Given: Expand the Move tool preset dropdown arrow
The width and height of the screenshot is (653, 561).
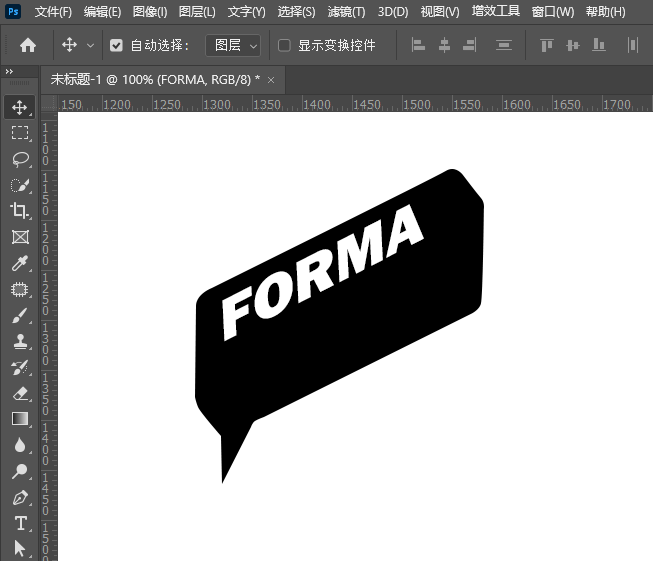Looking at the screenshot, I should click(91, 45).
